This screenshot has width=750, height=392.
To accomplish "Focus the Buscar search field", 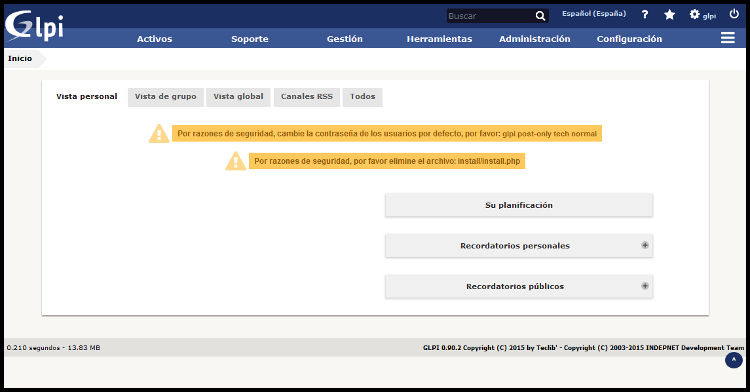I will click(490, 16).
